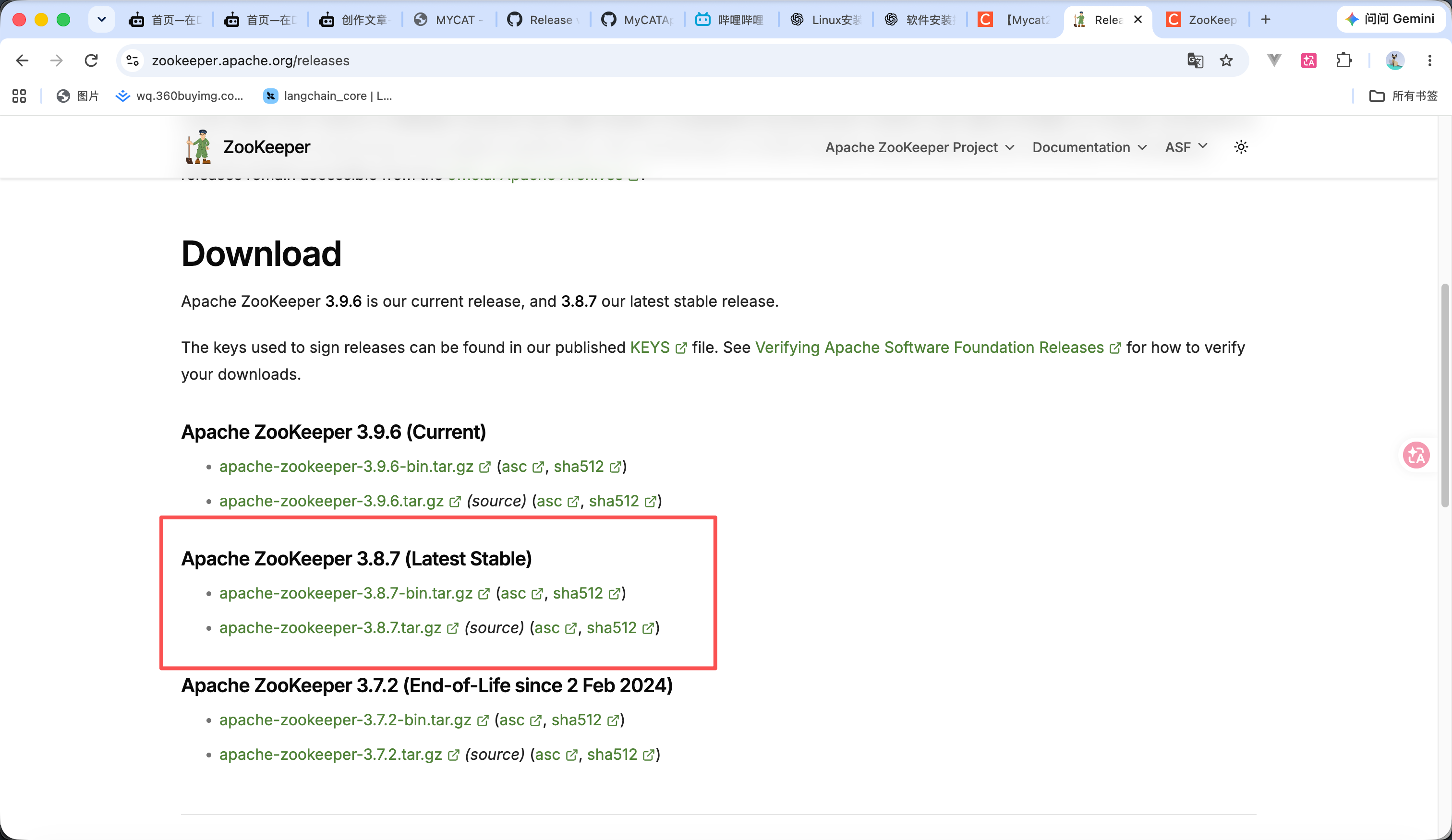Open wq.360buyimg.co... bookmark
1452x840 pixels.
click(179, 96)
